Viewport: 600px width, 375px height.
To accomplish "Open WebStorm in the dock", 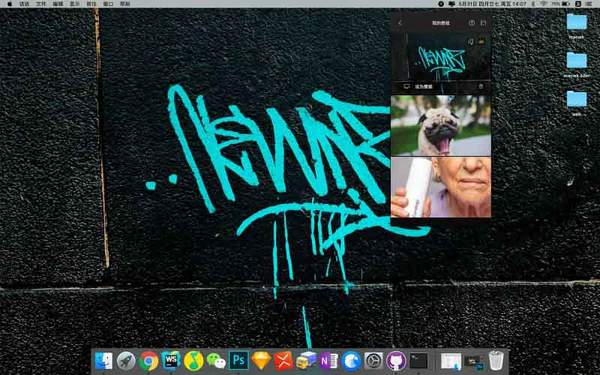I will (171, 360).
